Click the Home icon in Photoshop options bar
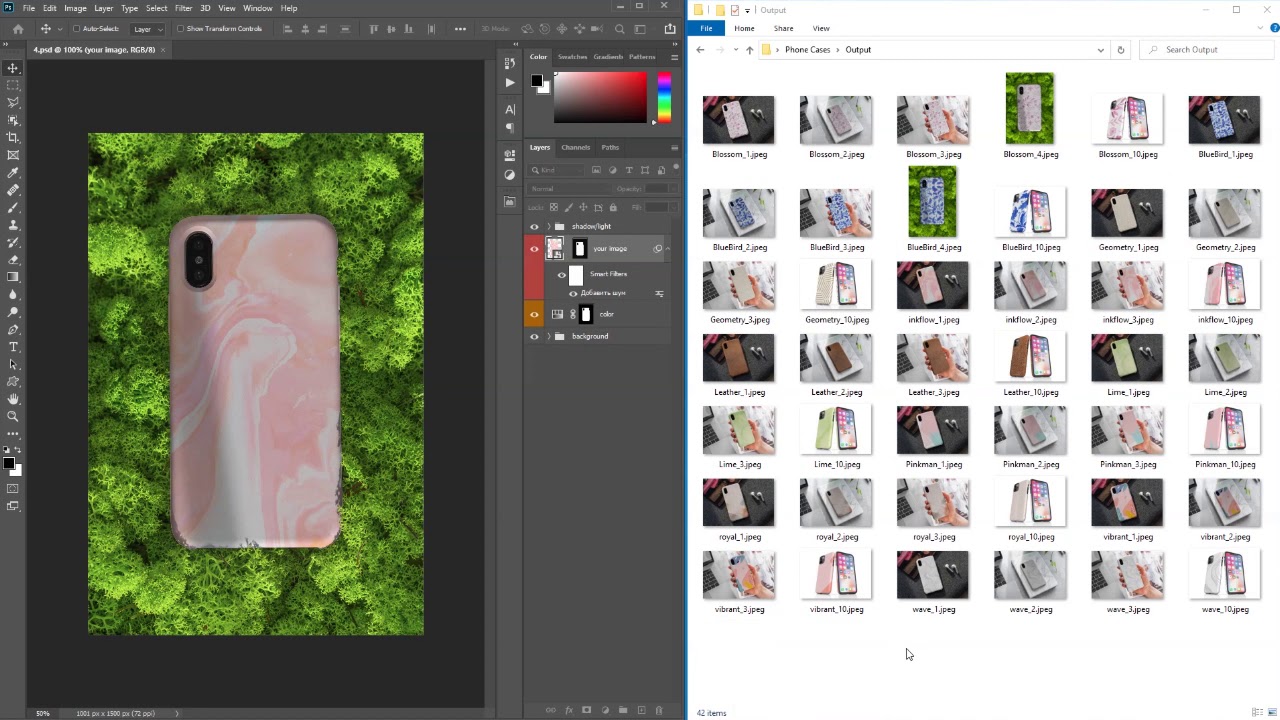1280x720 pixels. point(18,29)
